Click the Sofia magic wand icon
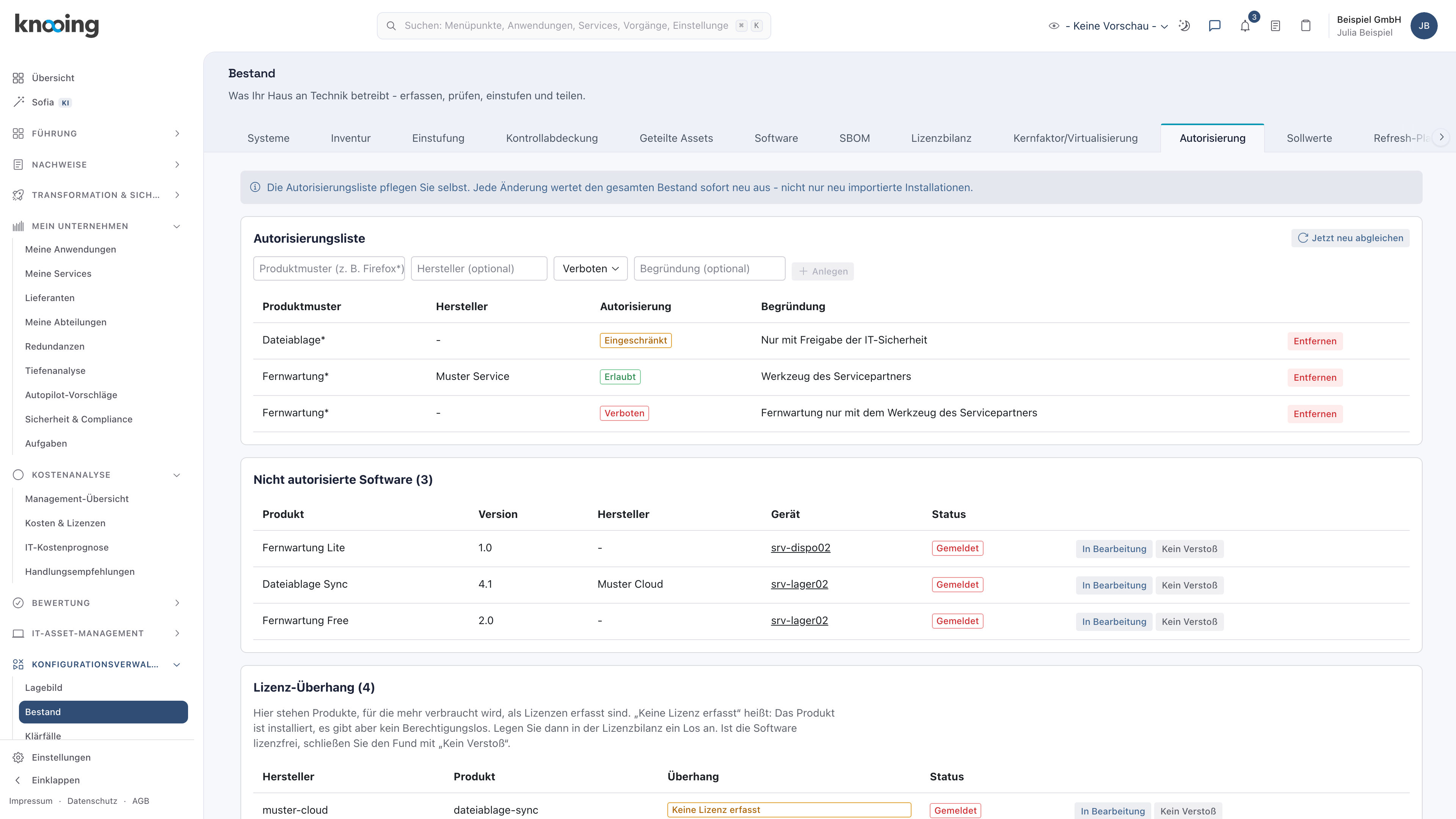The height and width of the screenshot is (819, 1456). point(18,102)
